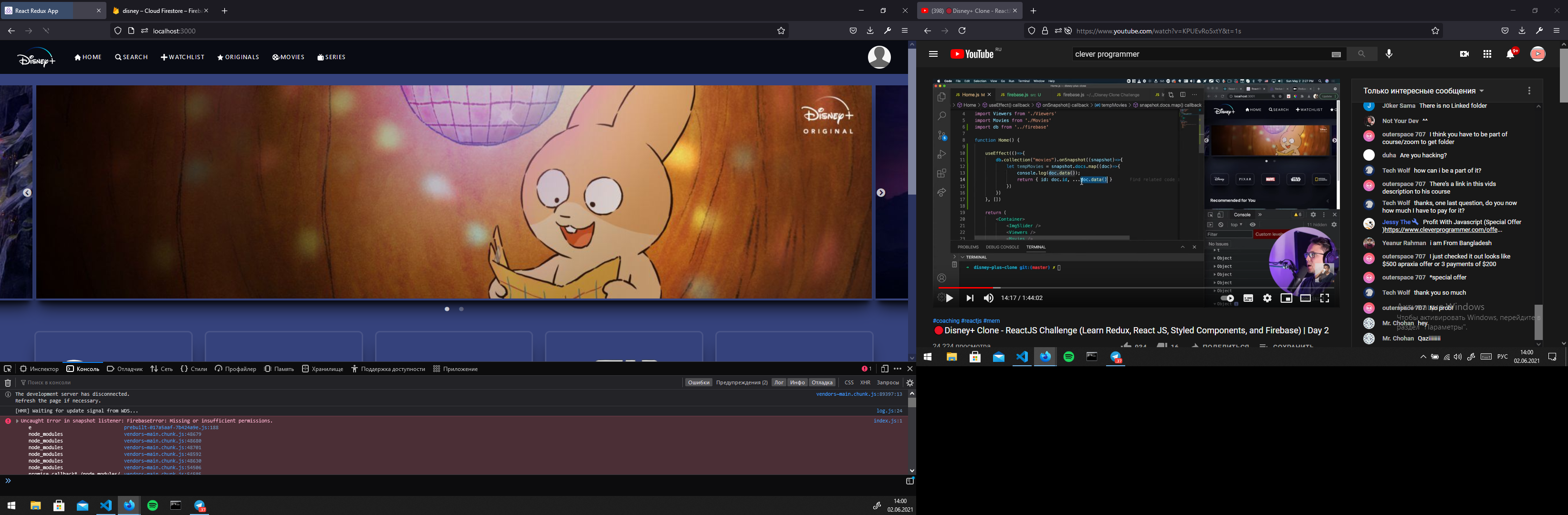Clear console with the trash icon
The width and height of the screenshot is (1568, 515).
pyautogui.click(x=8, y=383)
